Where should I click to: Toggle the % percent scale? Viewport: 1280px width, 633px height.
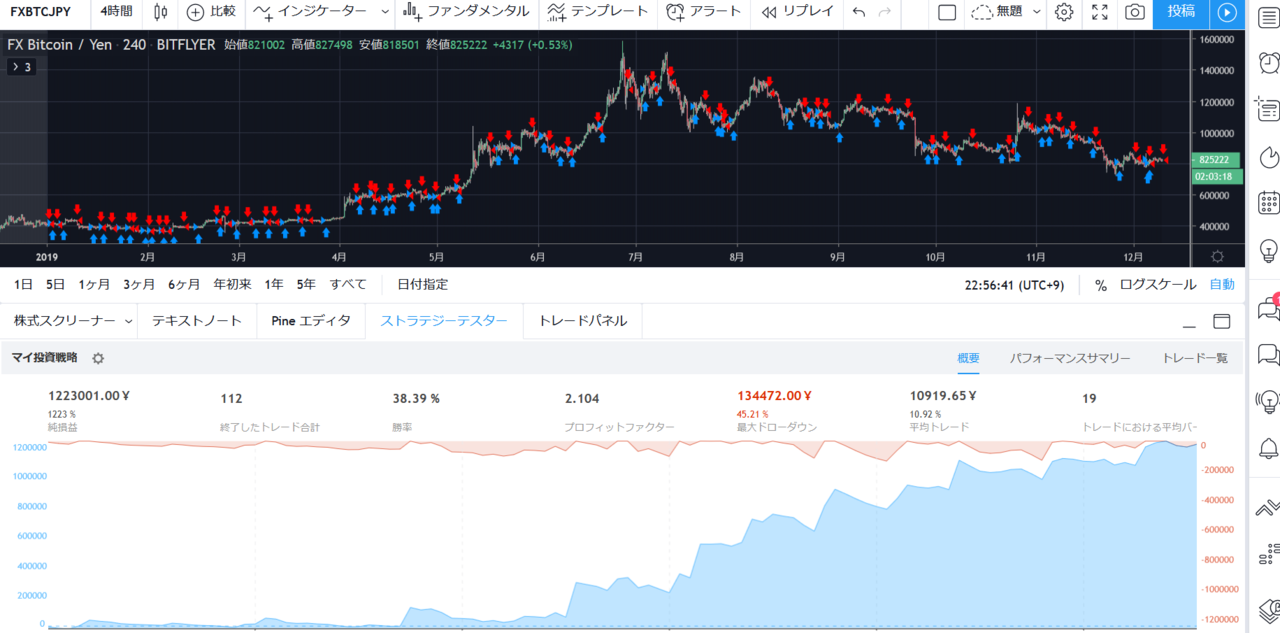(x=1100, y=285)
